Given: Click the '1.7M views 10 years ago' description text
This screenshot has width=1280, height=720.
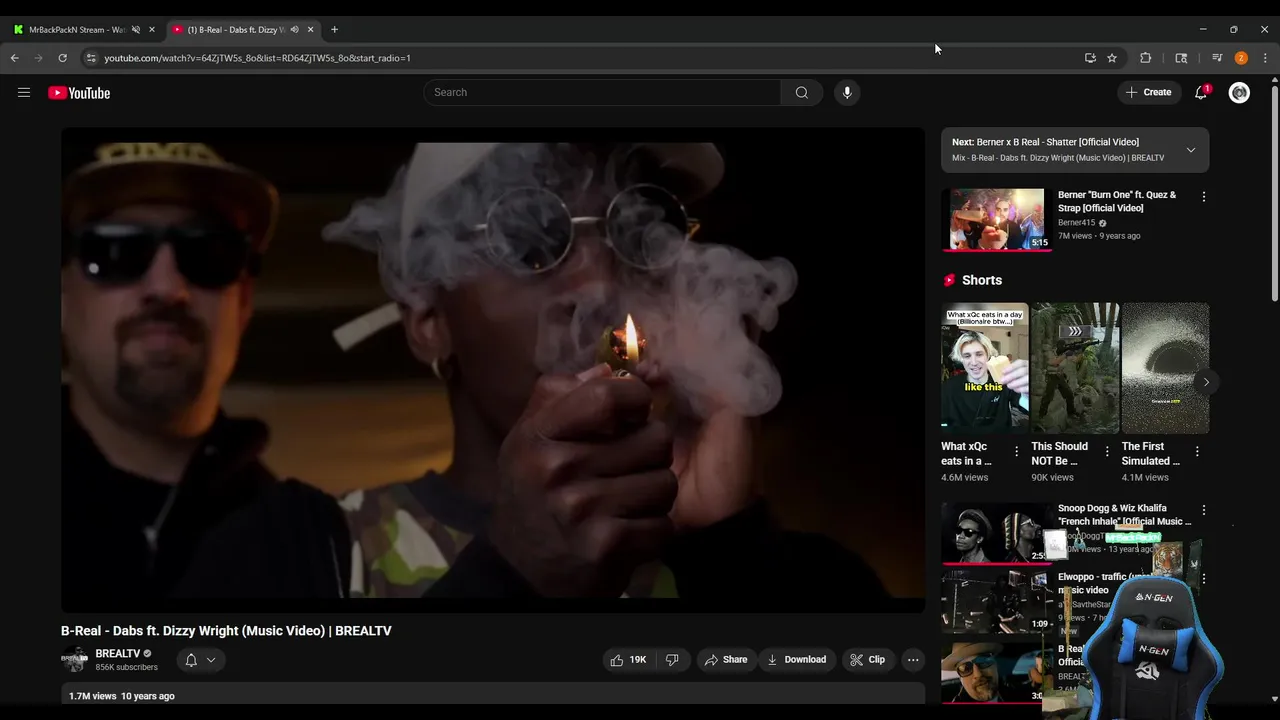Looking at the screenshot, I should coord(121,696).
